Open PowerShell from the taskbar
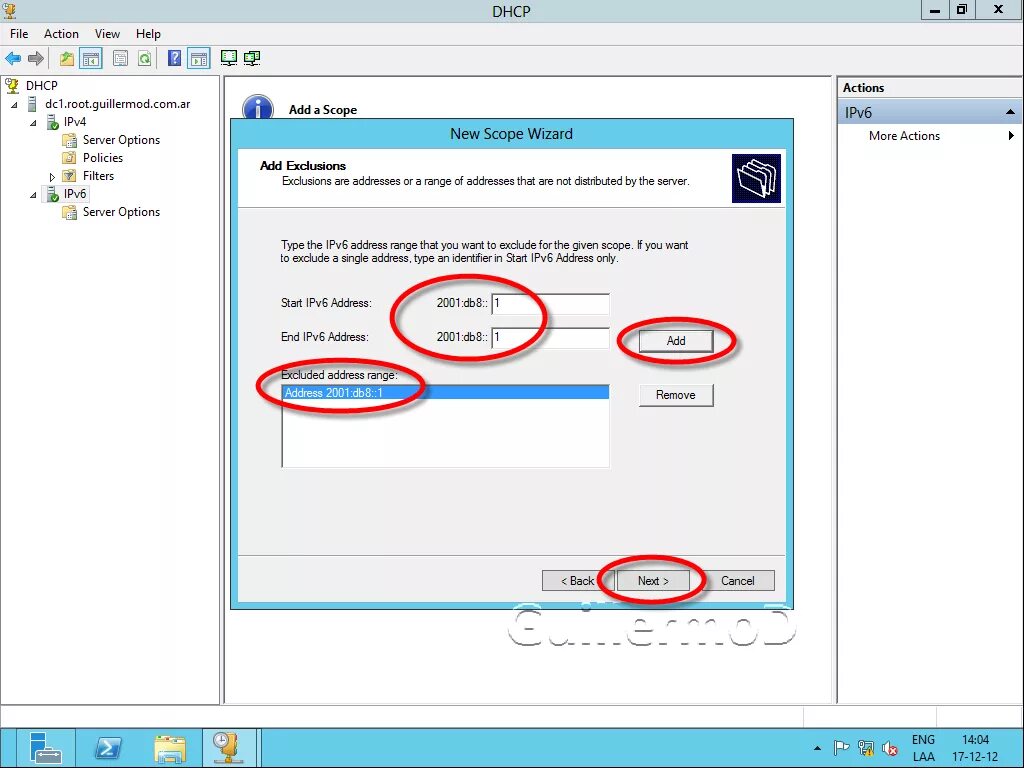The height and width of the screenshot is (768, 1024). (108, 748)
